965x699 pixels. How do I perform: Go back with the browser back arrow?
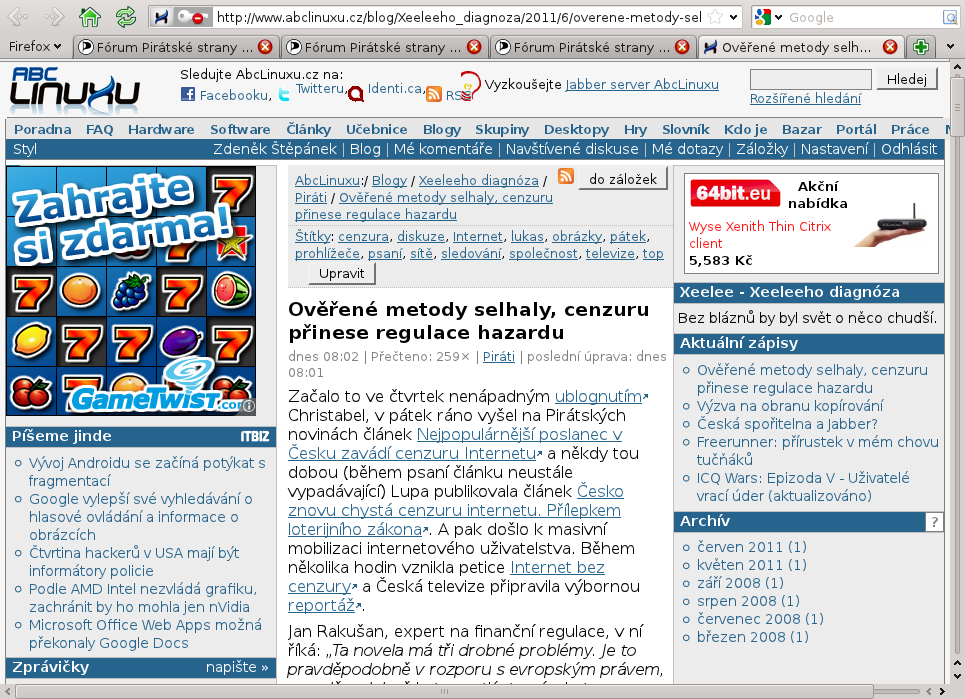[17, 17]
